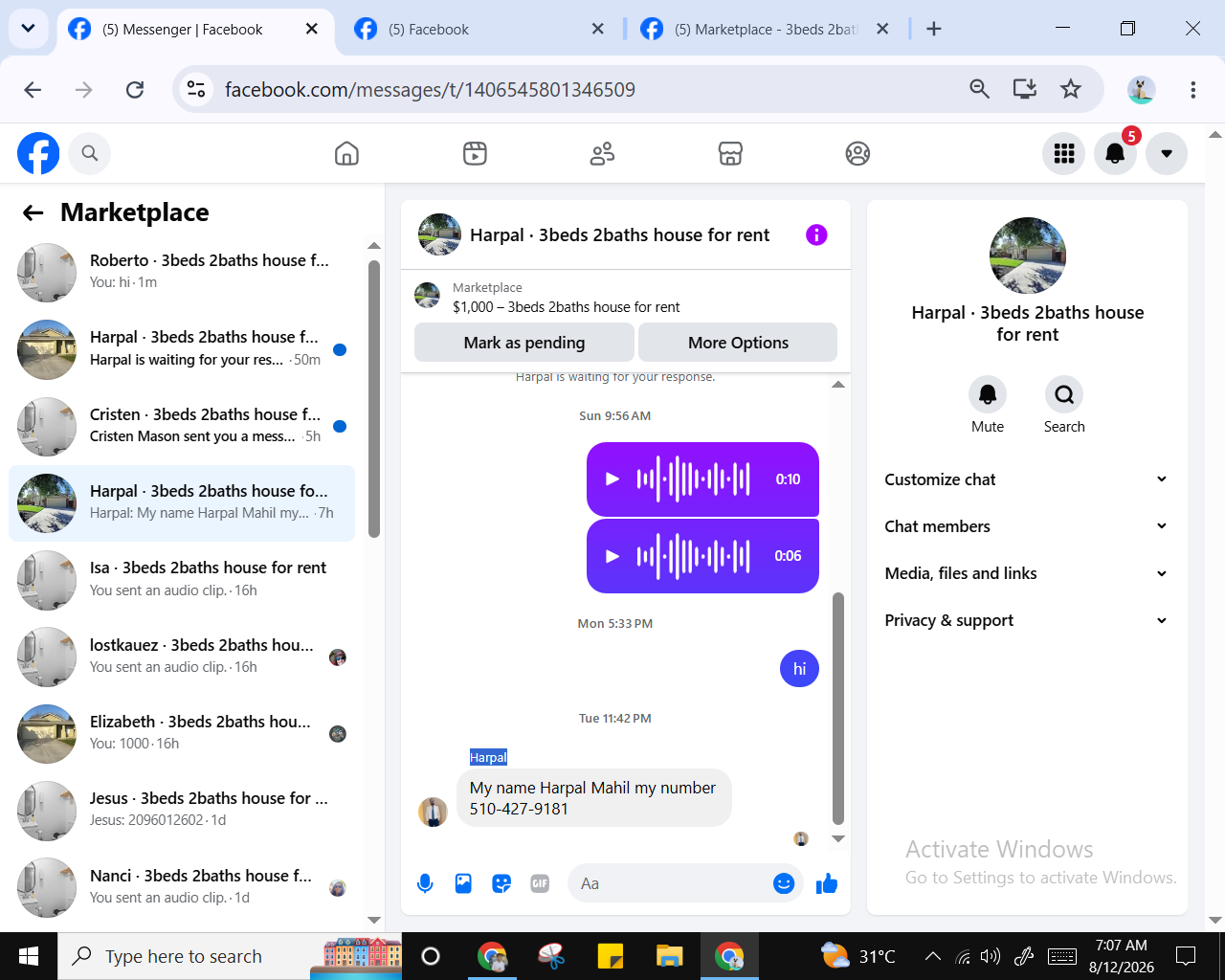The width and height of the screenshot is (1225, 980).
Task: Click the address bar URL
Action: tap(430, 89)
